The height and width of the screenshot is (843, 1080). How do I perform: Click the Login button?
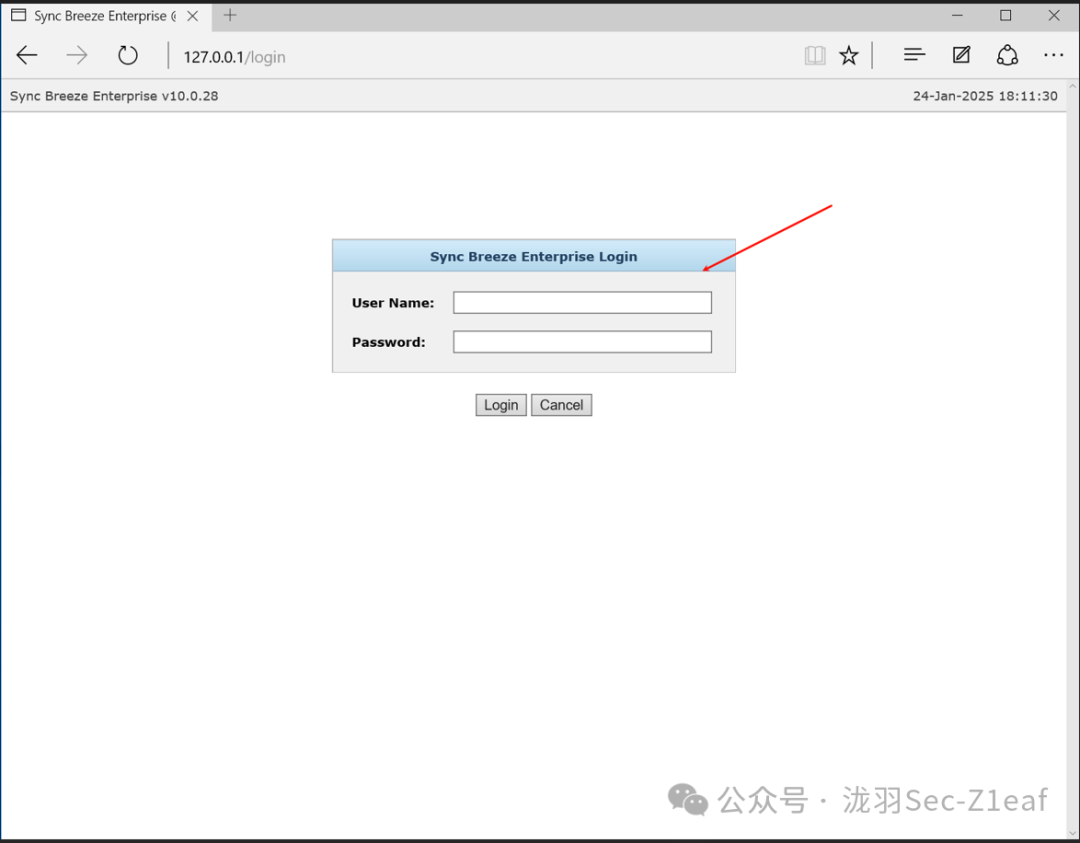tap(501, 405)
